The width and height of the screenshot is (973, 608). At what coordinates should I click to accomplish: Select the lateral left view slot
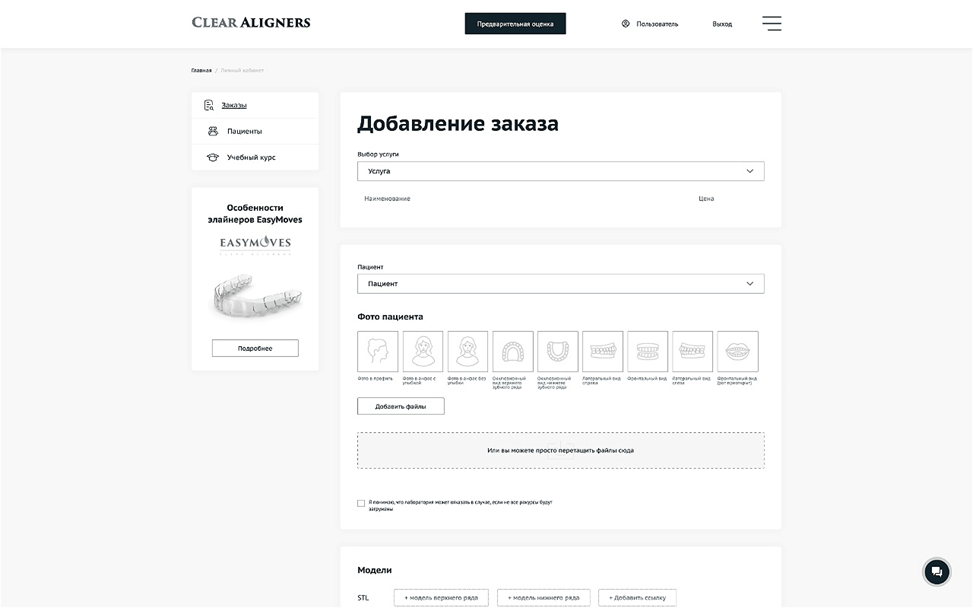(693, 352)
